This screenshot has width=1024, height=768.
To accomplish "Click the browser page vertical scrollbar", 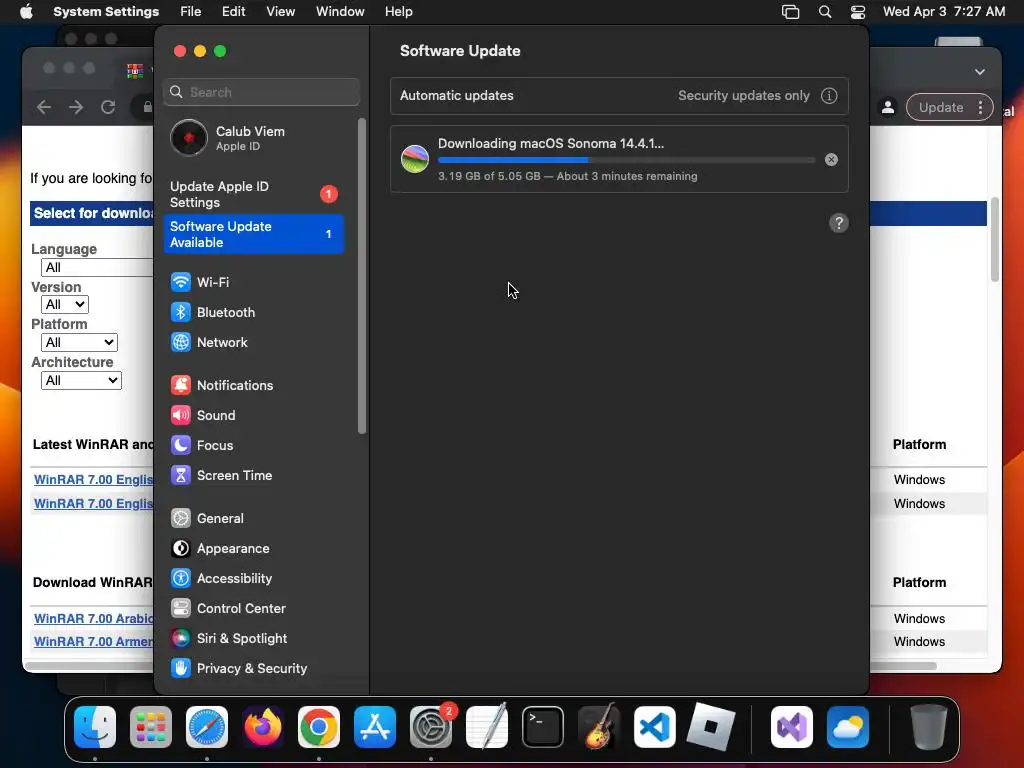I will pos(995,240).
